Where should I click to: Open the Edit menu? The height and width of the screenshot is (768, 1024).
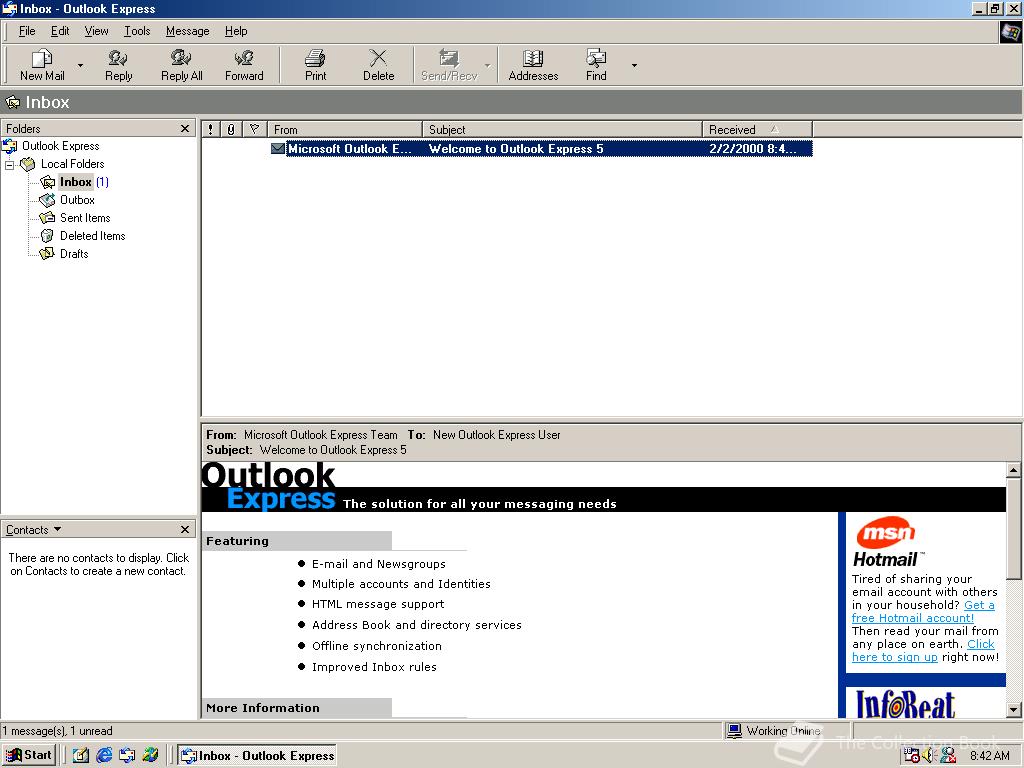point(60,31)
